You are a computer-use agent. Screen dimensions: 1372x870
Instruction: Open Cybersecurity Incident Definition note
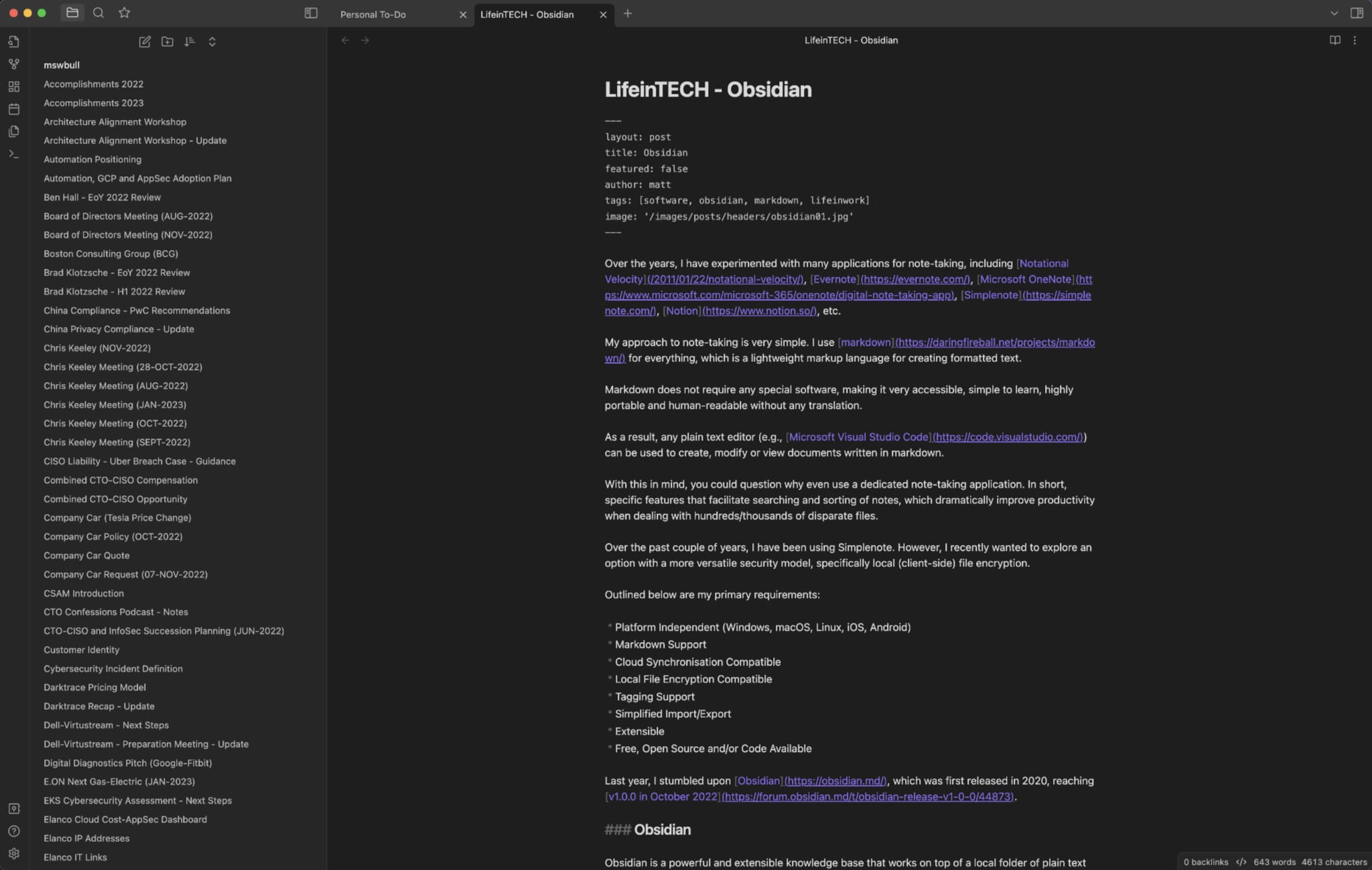click(113, 668)
